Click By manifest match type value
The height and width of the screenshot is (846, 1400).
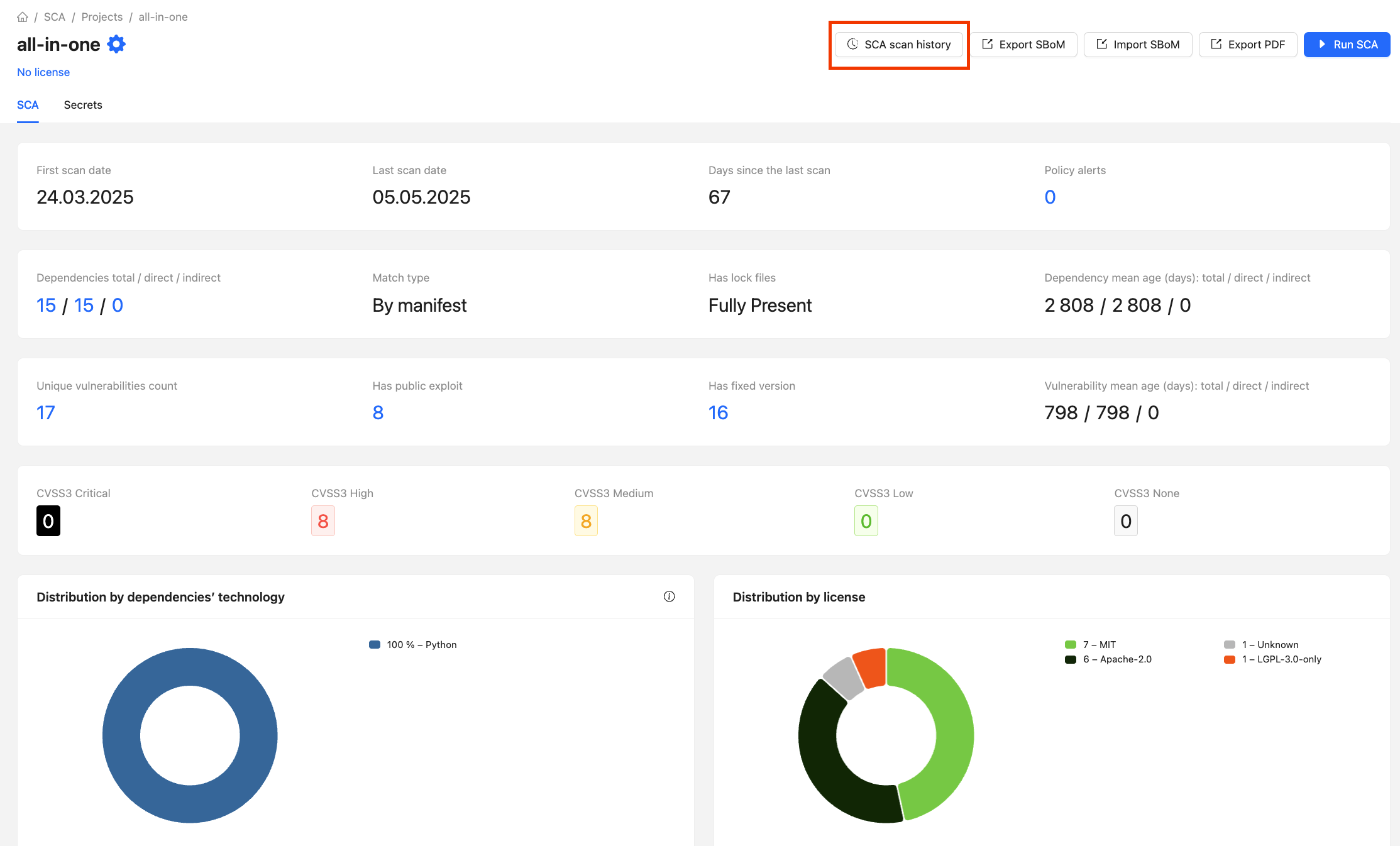pyautogui.click(x=419, y=305)
